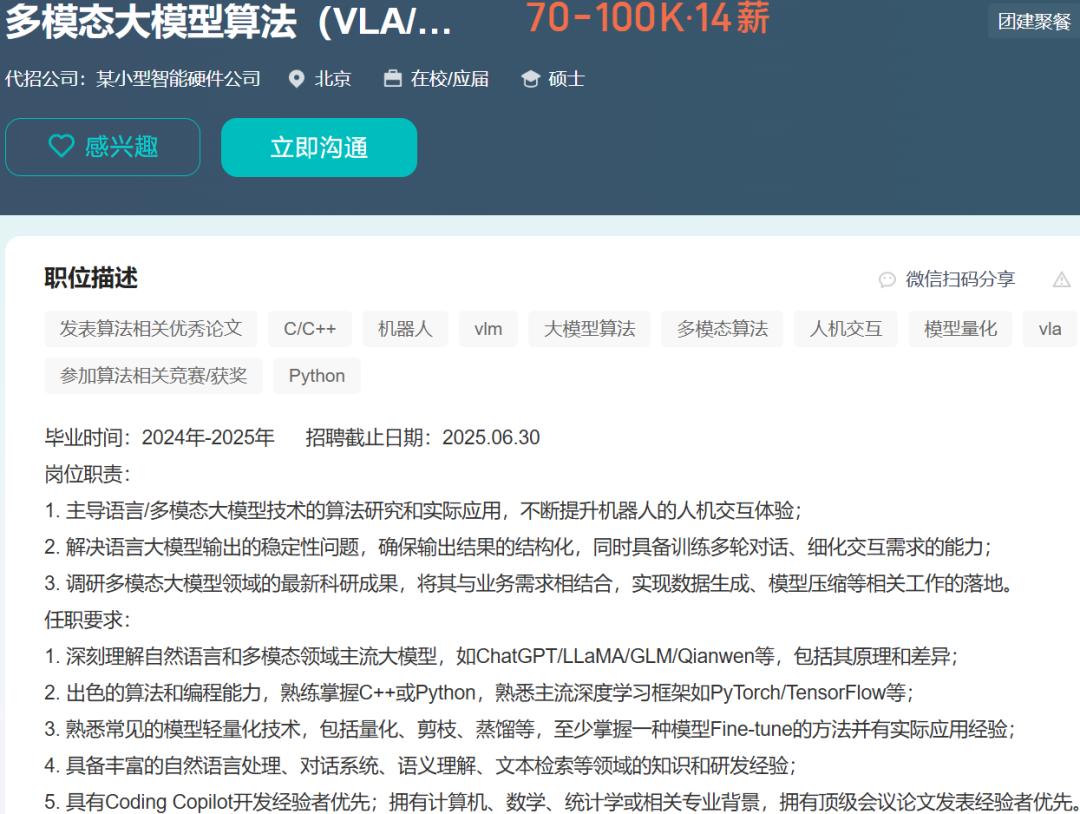The height and width of the screenshot is (814, 1080).
Task: Click the graduation cap icon beside 硕士
Action: click(x=530, y=79)
